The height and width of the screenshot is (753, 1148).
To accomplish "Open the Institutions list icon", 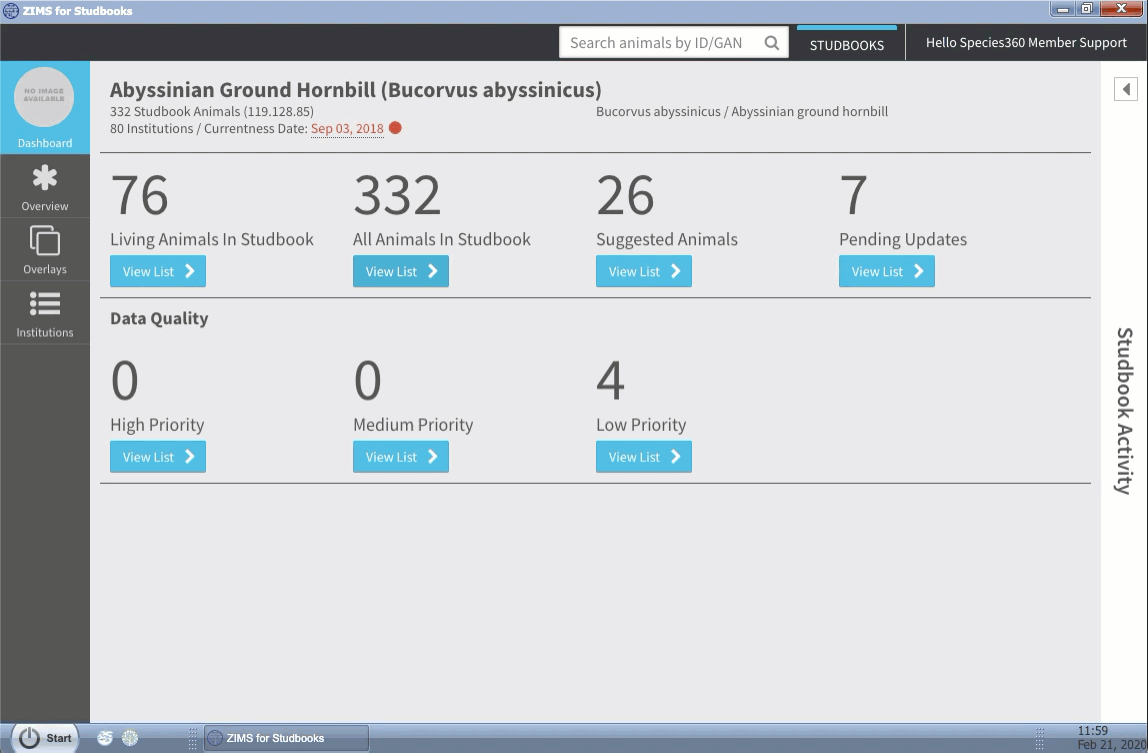I will click(45, 303).
